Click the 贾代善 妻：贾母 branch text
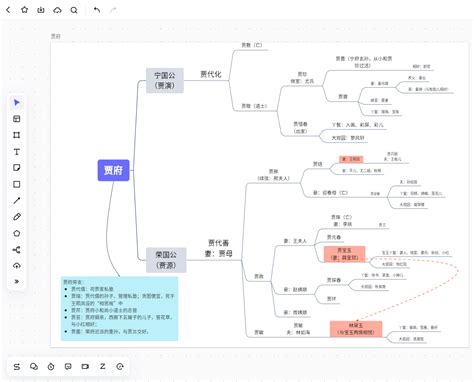This screenshot has width=474, height=382. [x=219, y=248]
